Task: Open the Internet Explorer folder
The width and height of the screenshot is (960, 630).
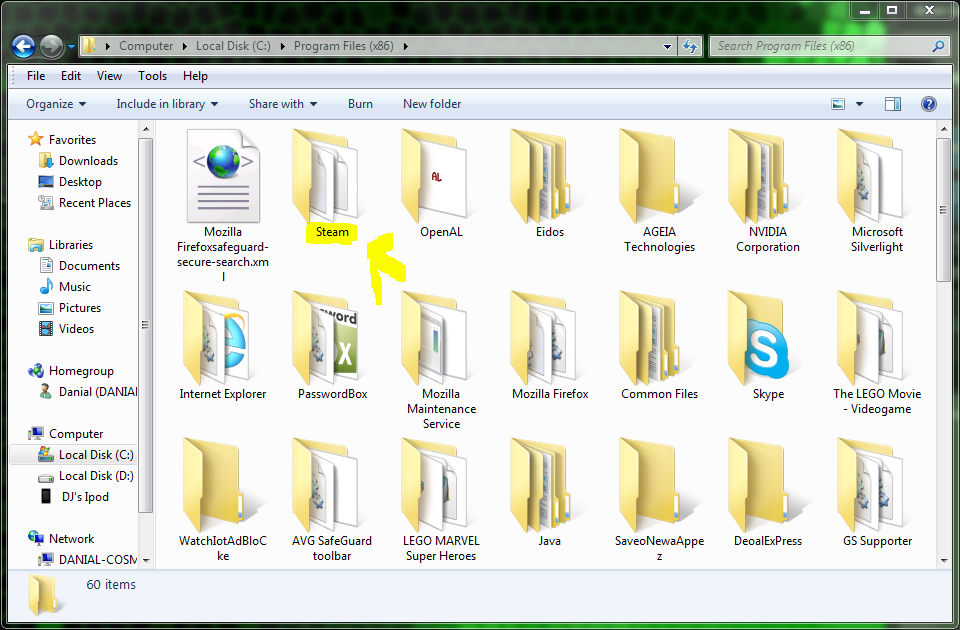Action: point(223,346)
